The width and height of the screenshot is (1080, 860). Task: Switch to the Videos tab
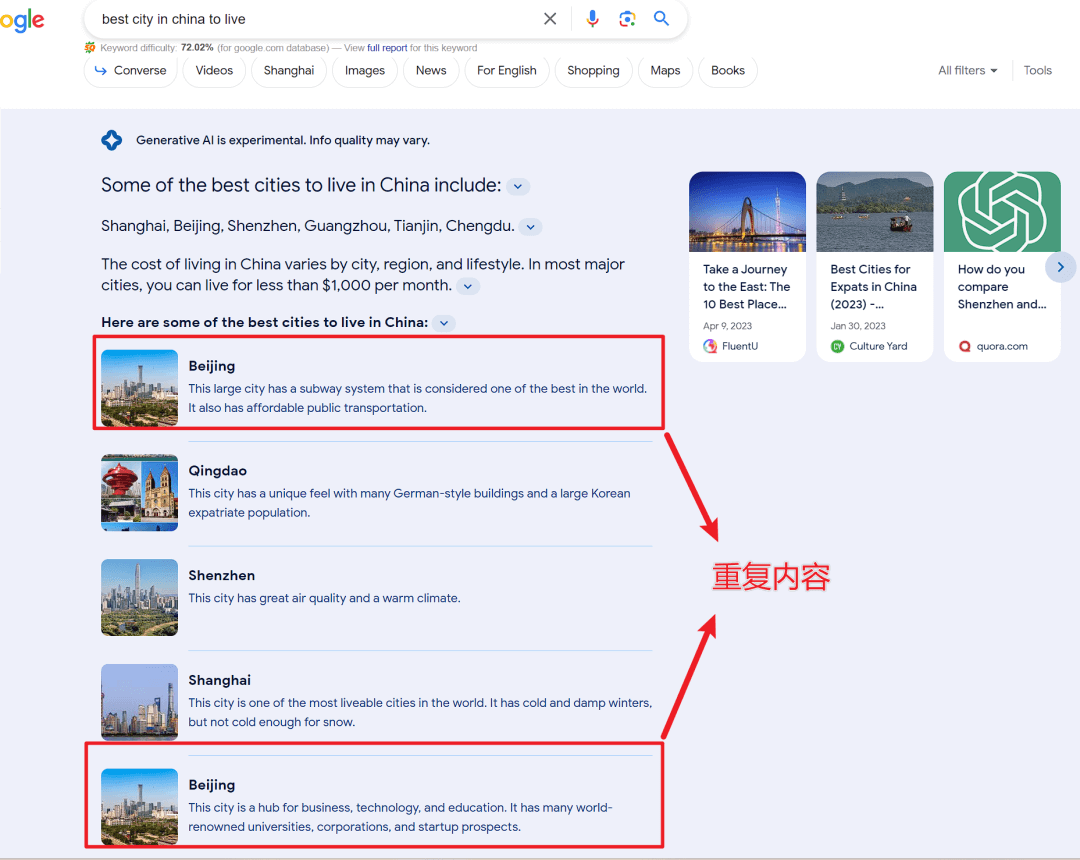coord(214,70)
